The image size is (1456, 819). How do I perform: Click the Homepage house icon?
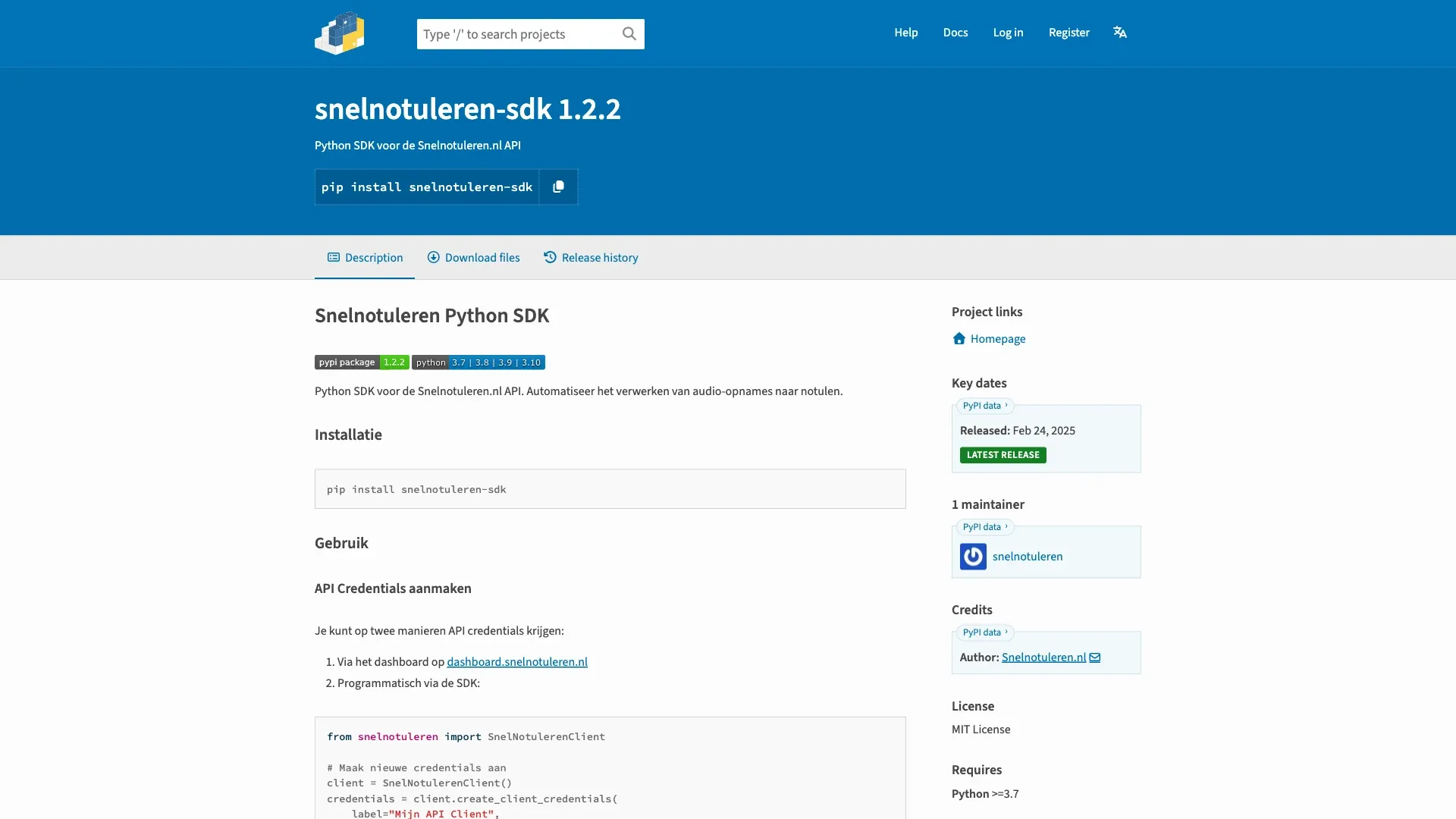click(959, 339)
